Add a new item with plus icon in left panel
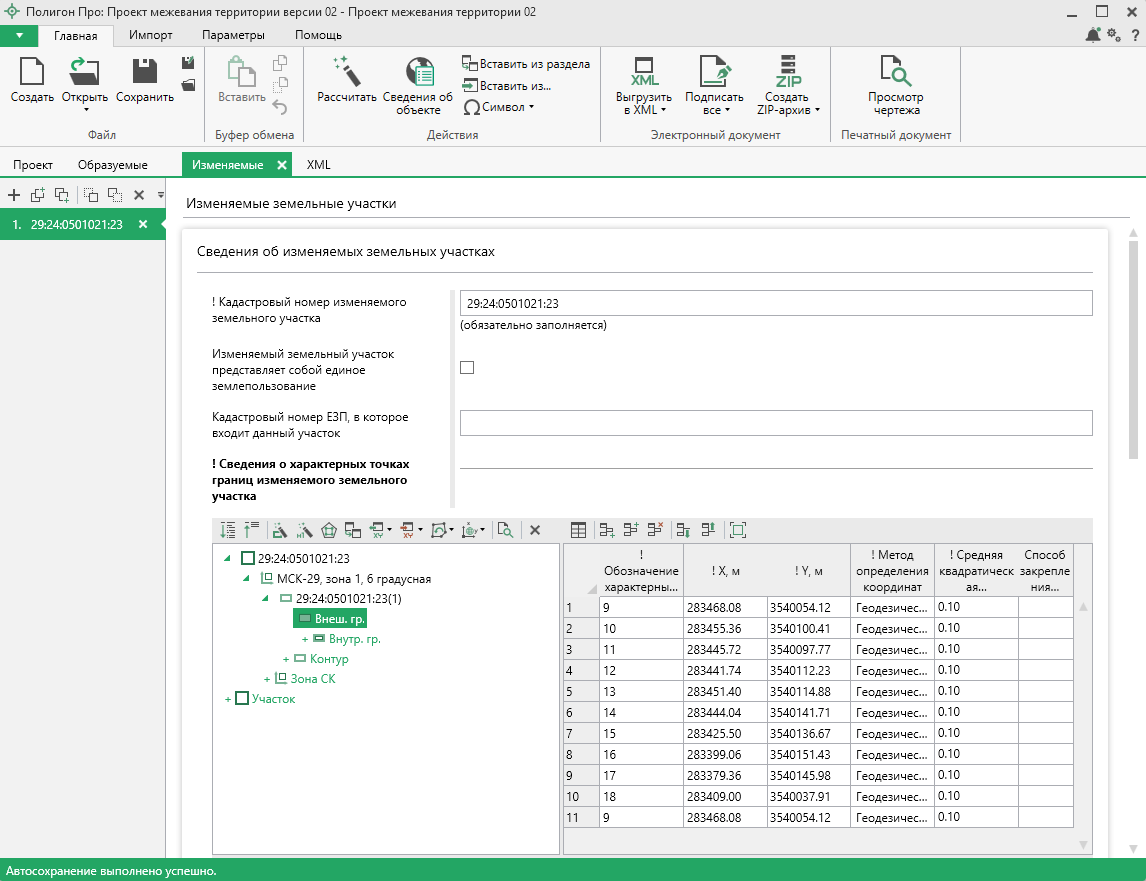This screenshot has width=1146, height=881. [x=14, y=195]
